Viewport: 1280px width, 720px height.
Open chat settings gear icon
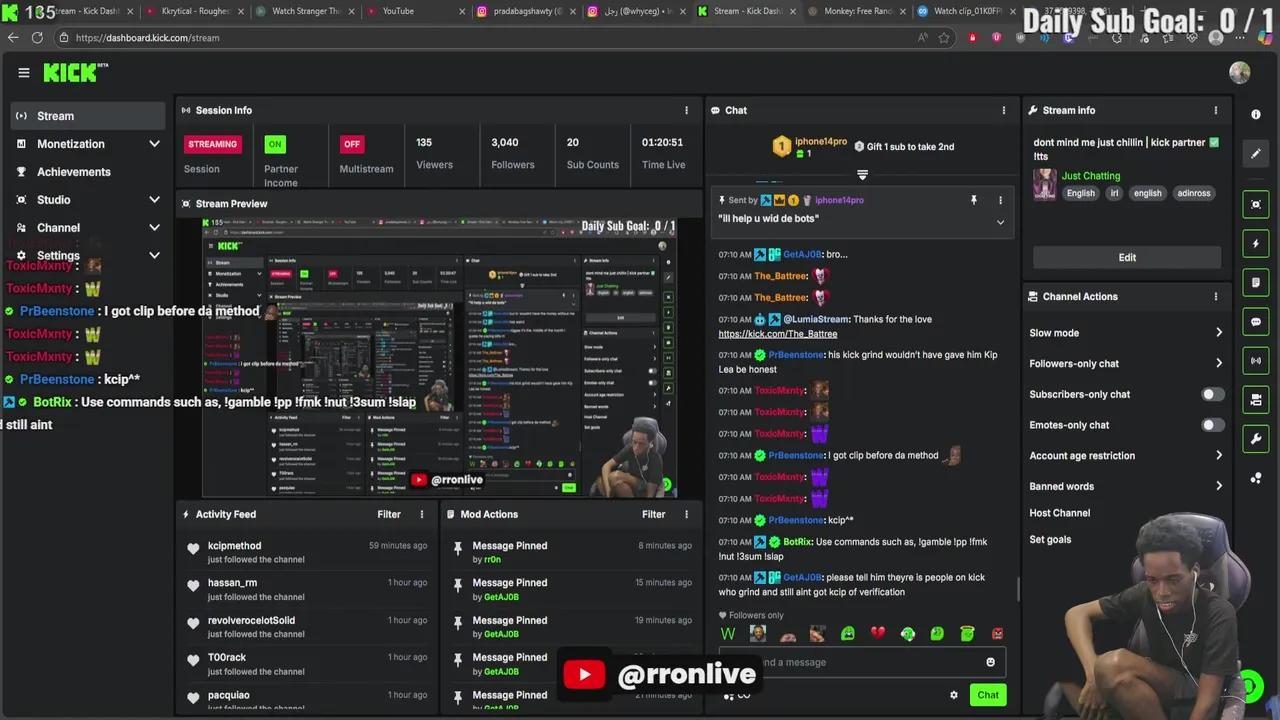[x=953, y=695]
